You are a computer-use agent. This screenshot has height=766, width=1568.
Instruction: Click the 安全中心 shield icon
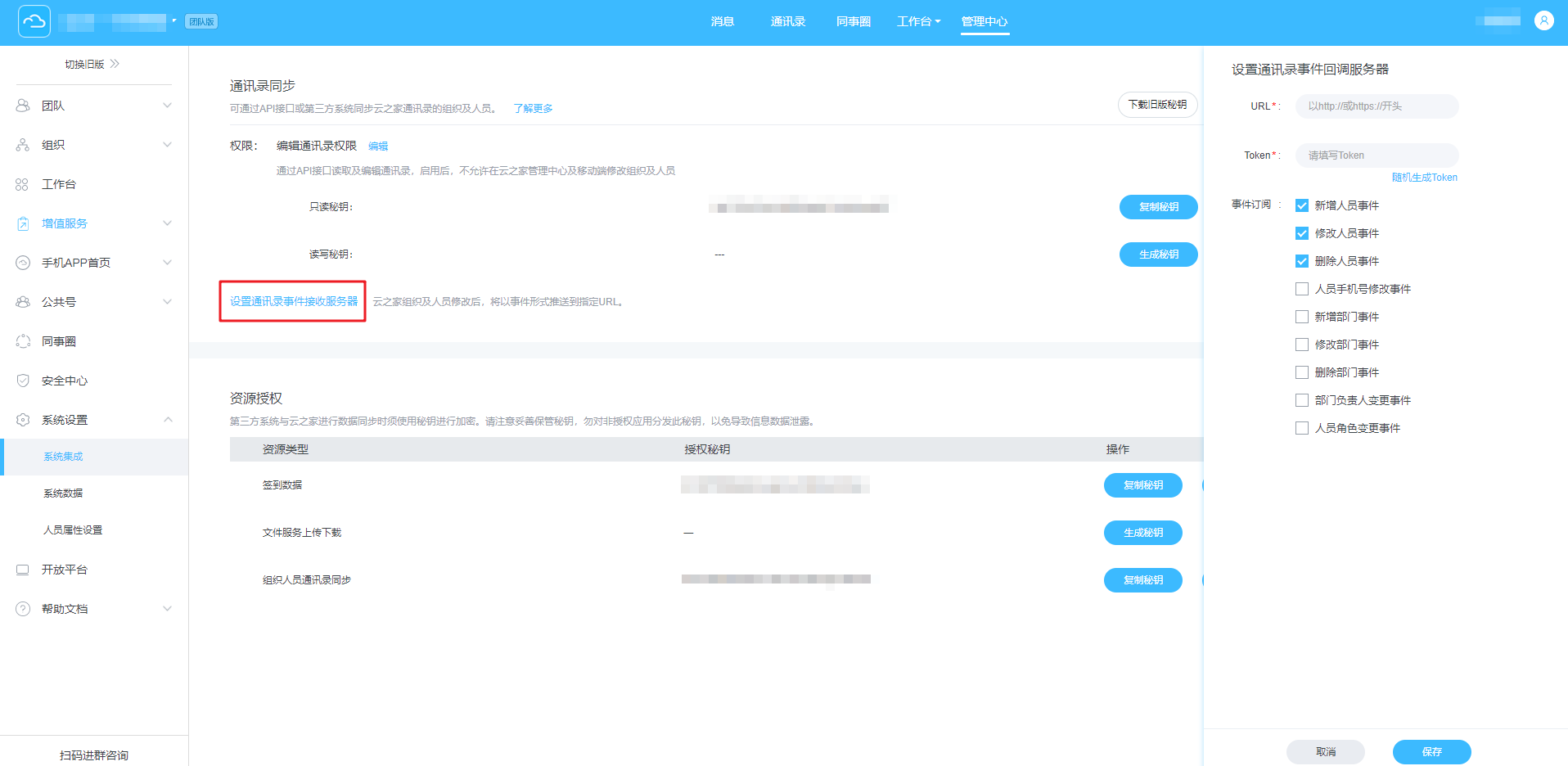23,381
